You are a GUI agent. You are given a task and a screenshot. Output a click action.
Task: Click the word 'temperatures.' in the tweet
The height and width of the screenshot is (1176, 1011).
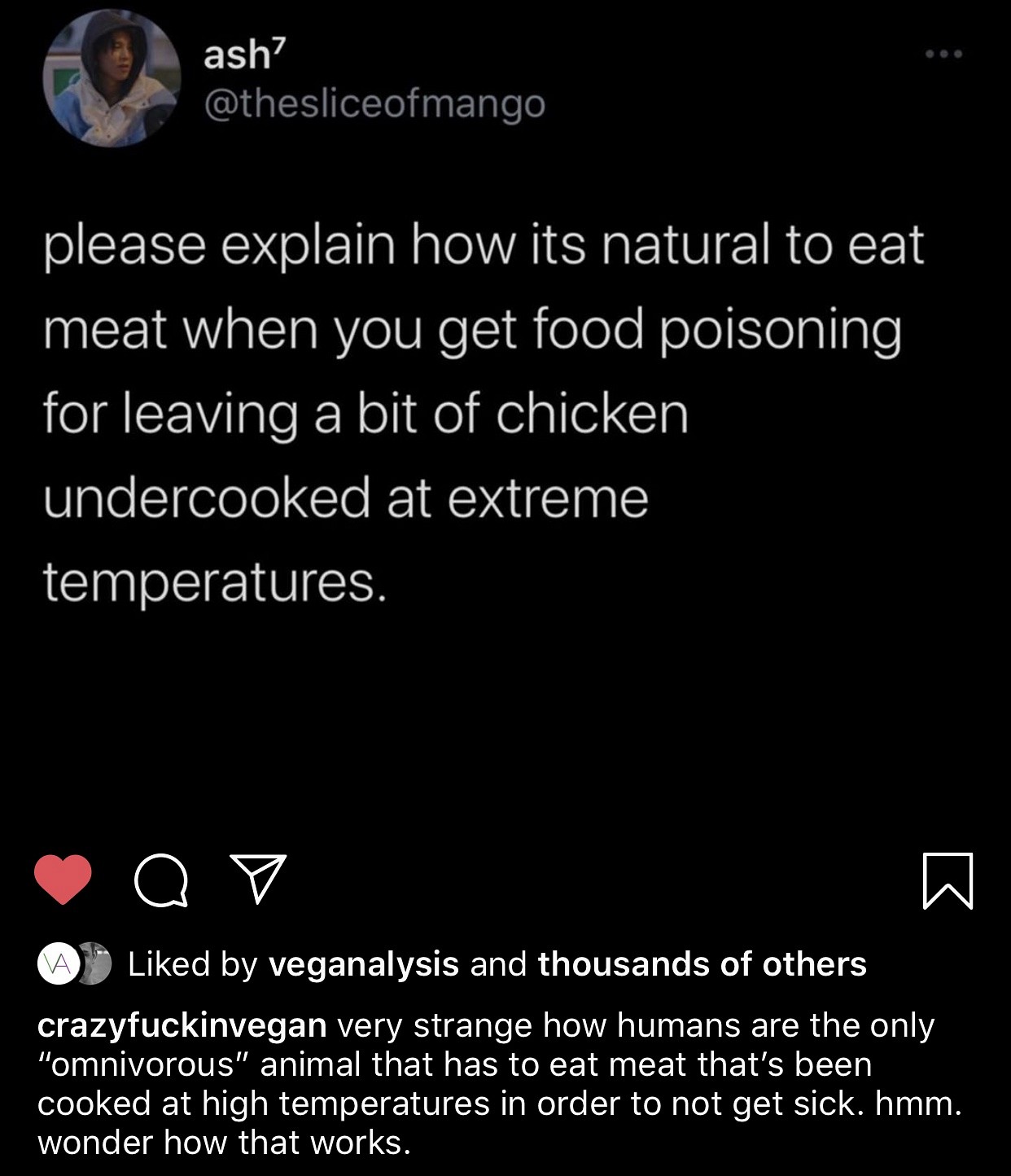(213, 582)
